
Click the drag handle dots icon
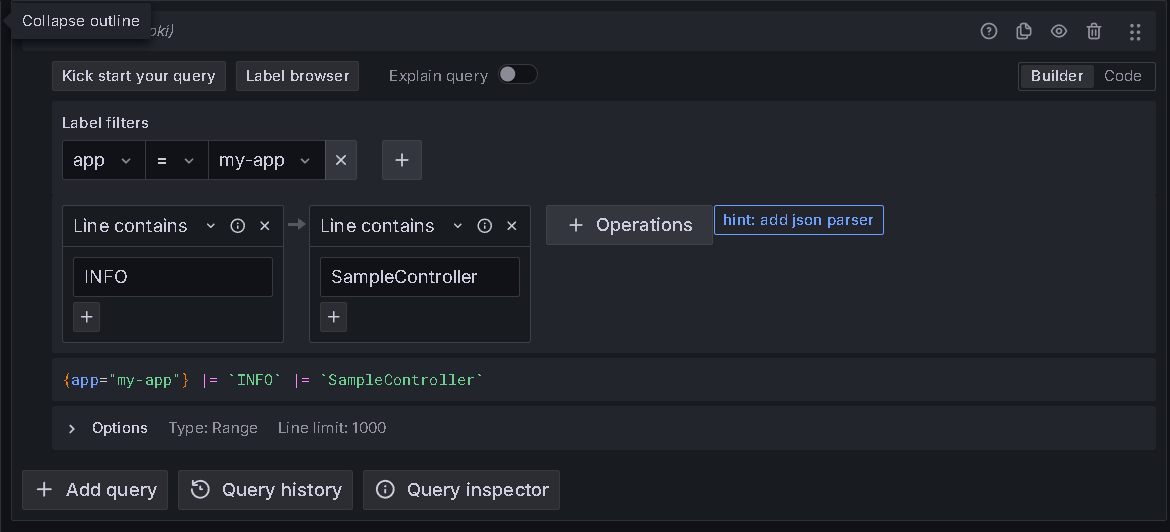pyautogui.click(x=1135, y=32)
